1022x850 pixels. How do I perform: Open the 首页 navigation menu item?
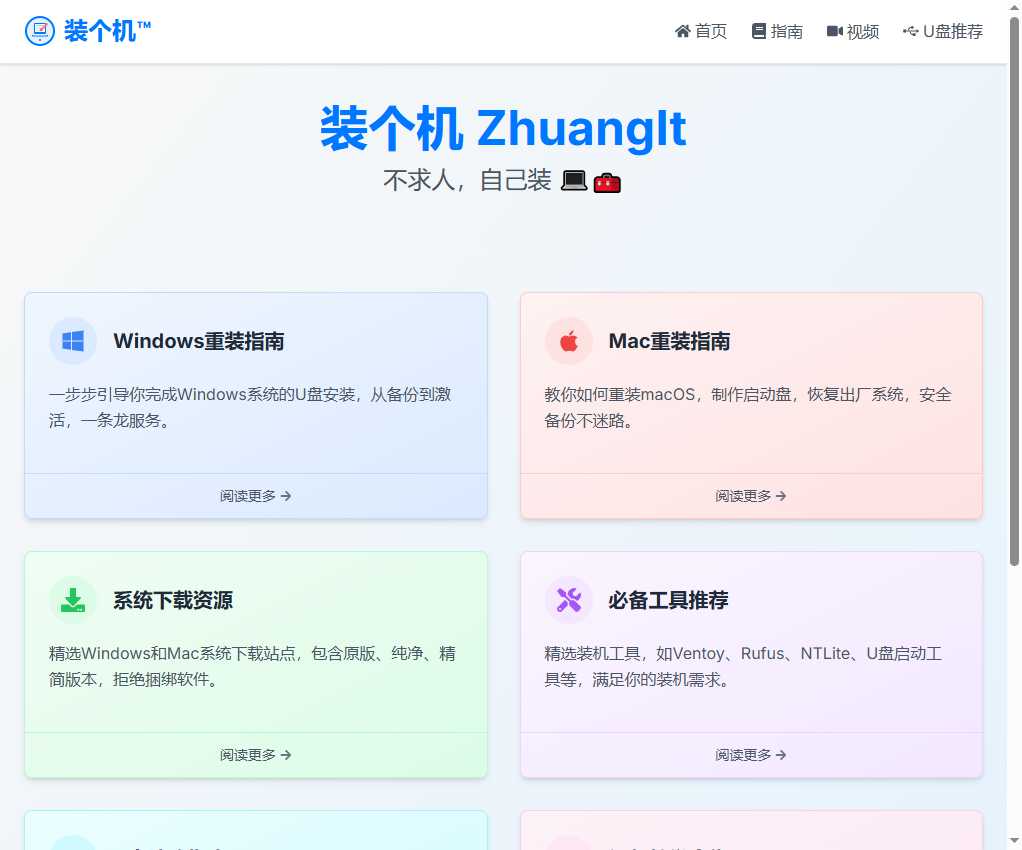[711, 31]
